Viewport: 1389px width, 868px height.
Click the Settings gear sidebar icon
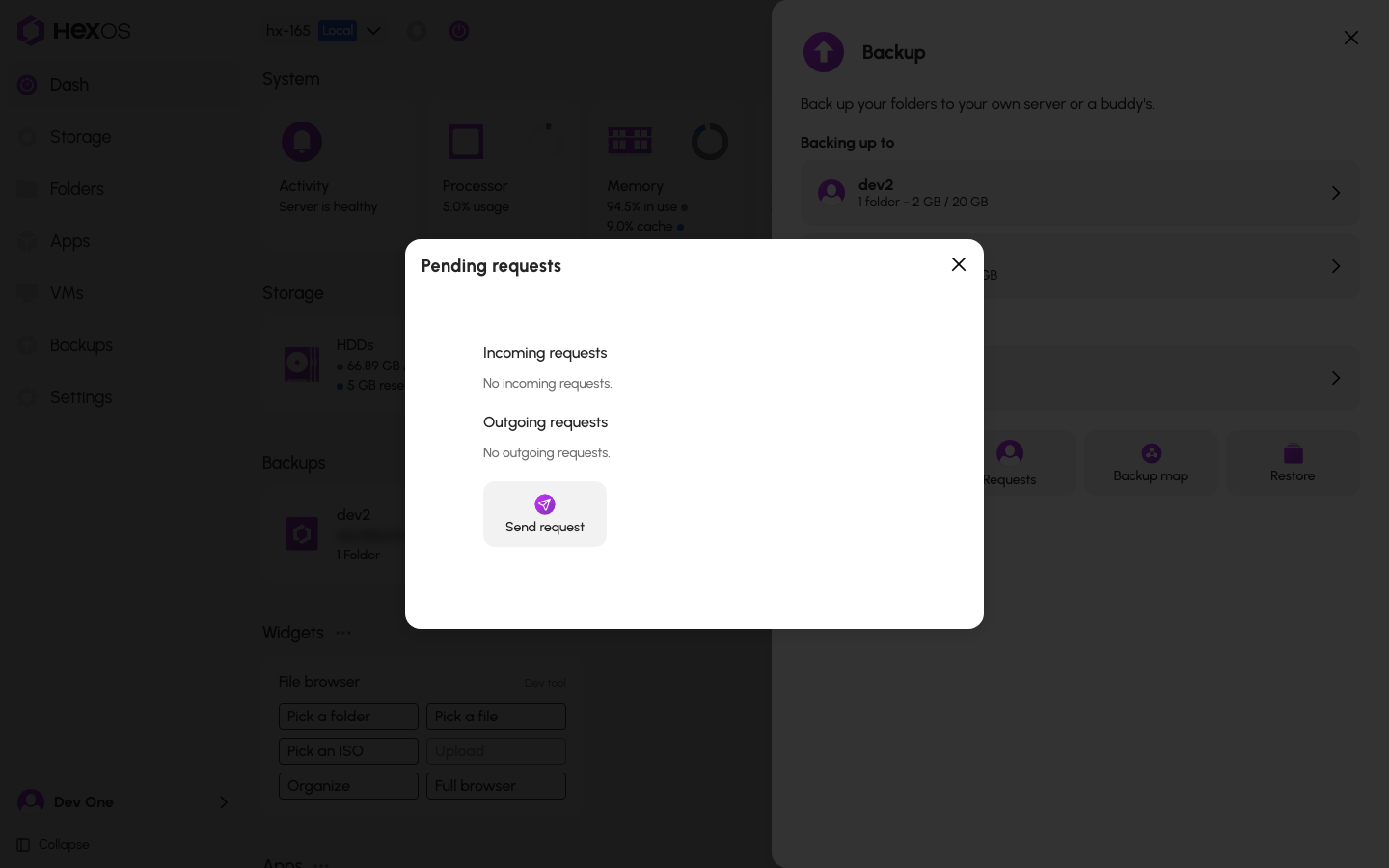[27, 397]
